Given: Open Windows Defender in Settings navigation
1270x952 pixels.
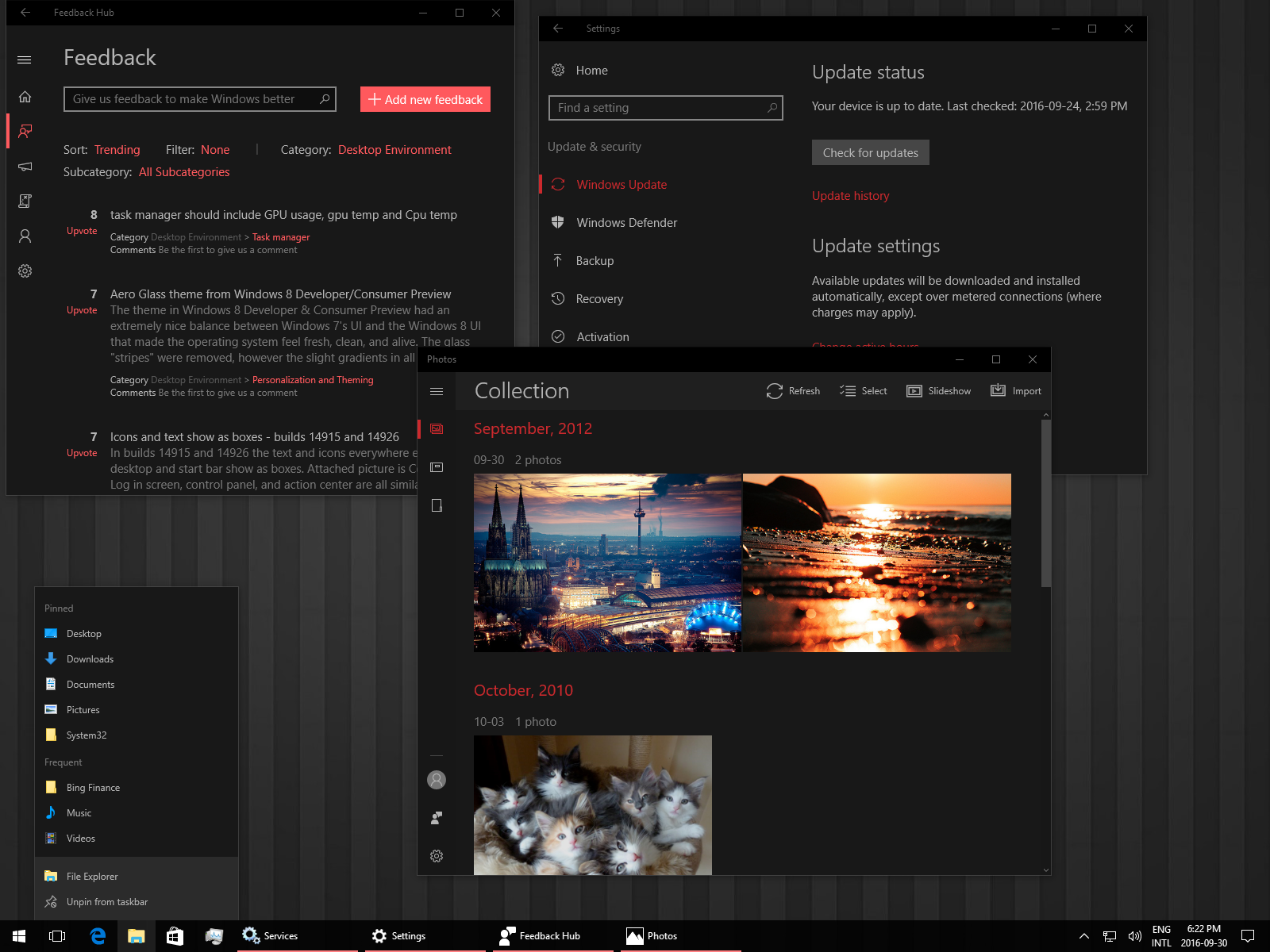Looking at the screenshot, I should pyautogui.click(x=626, y=222).
